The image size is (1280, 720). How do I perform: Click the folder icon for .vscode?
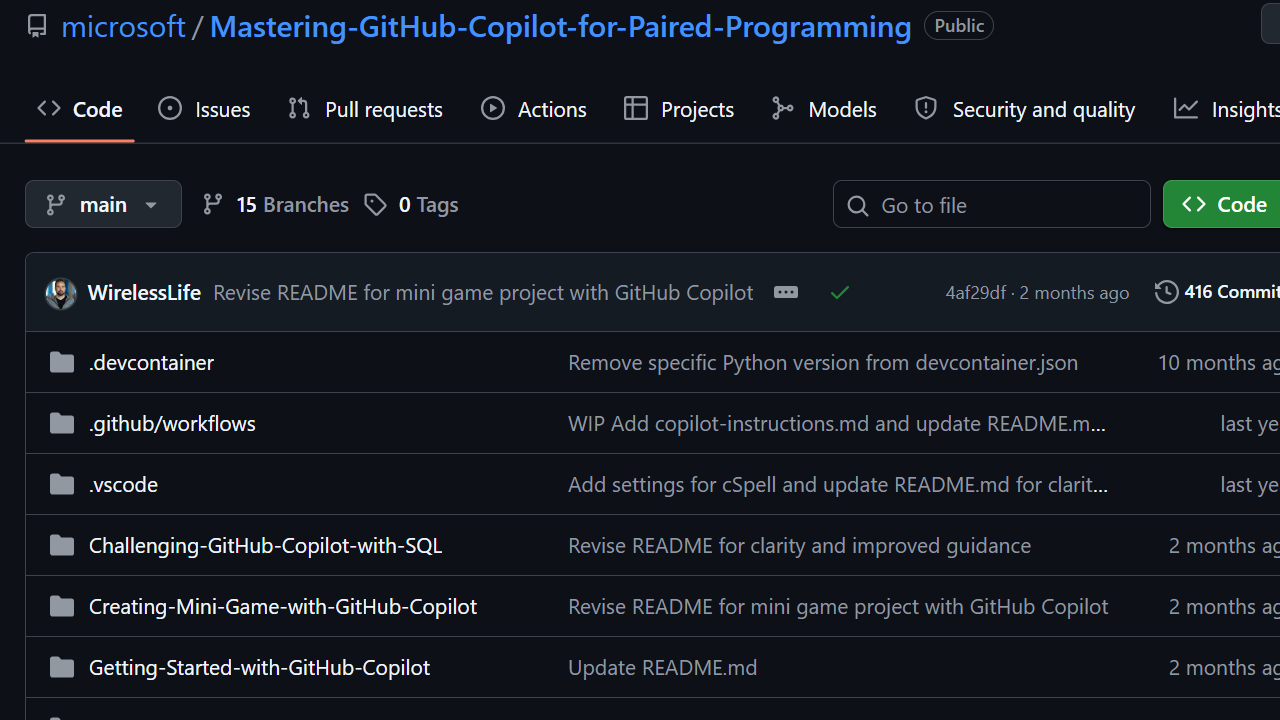click(x=62, y=484)
